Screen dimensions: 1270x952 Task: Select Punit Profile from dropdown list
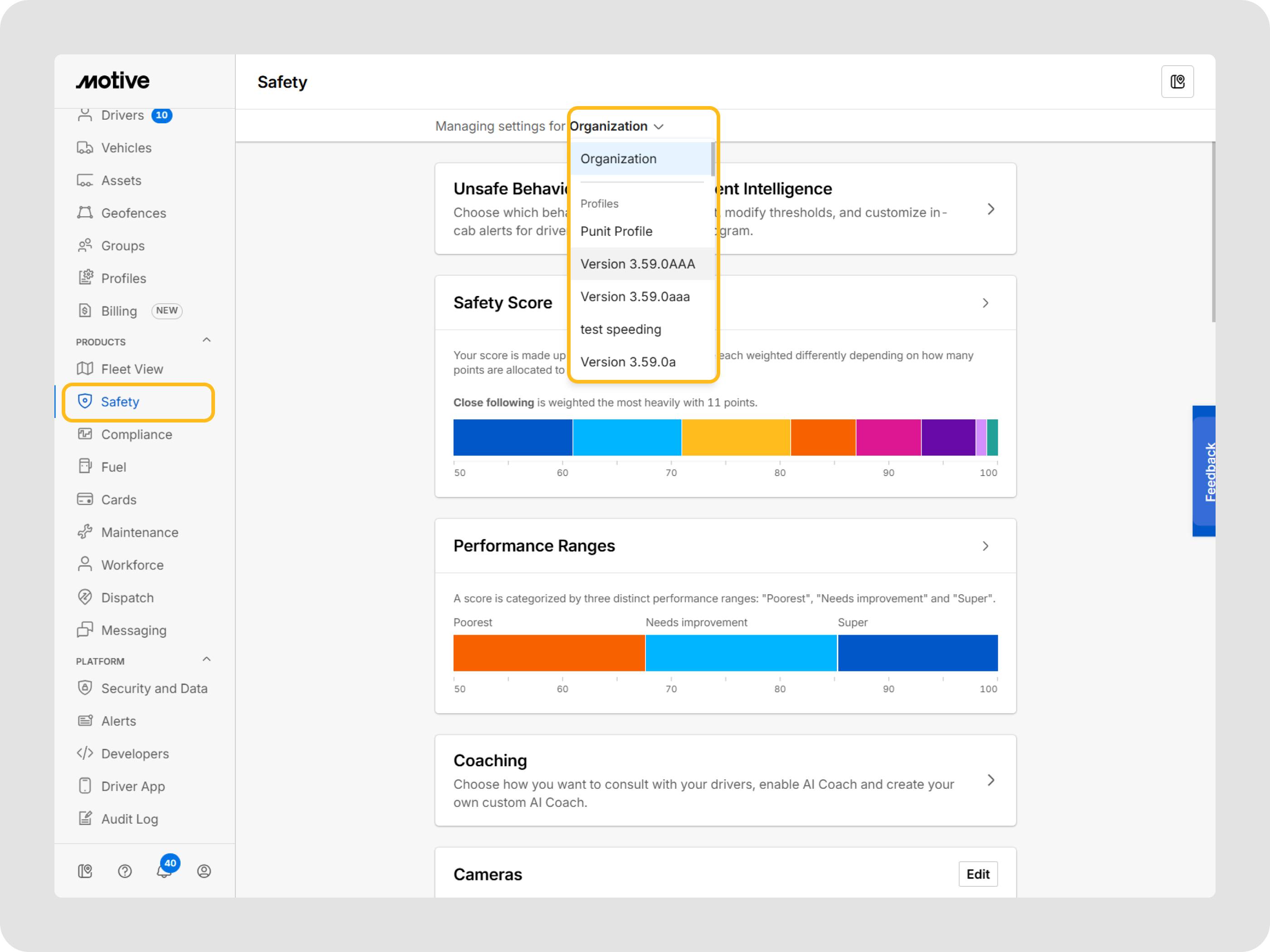616,231
